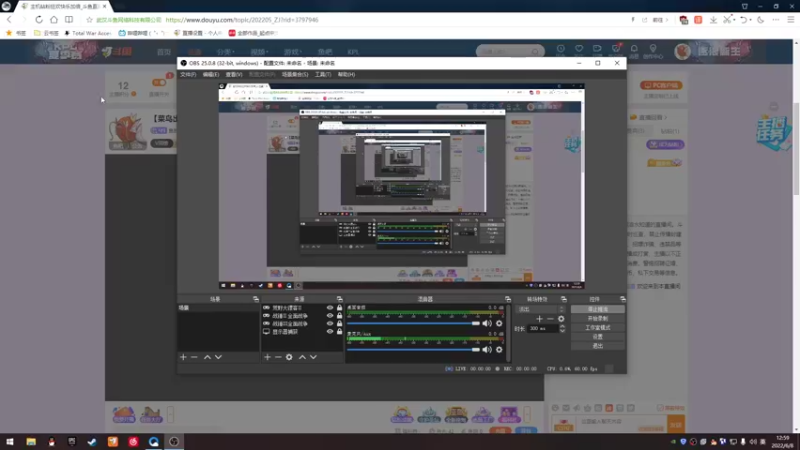Open OBS View menu
Screen dimensions: 800x450
234,74
